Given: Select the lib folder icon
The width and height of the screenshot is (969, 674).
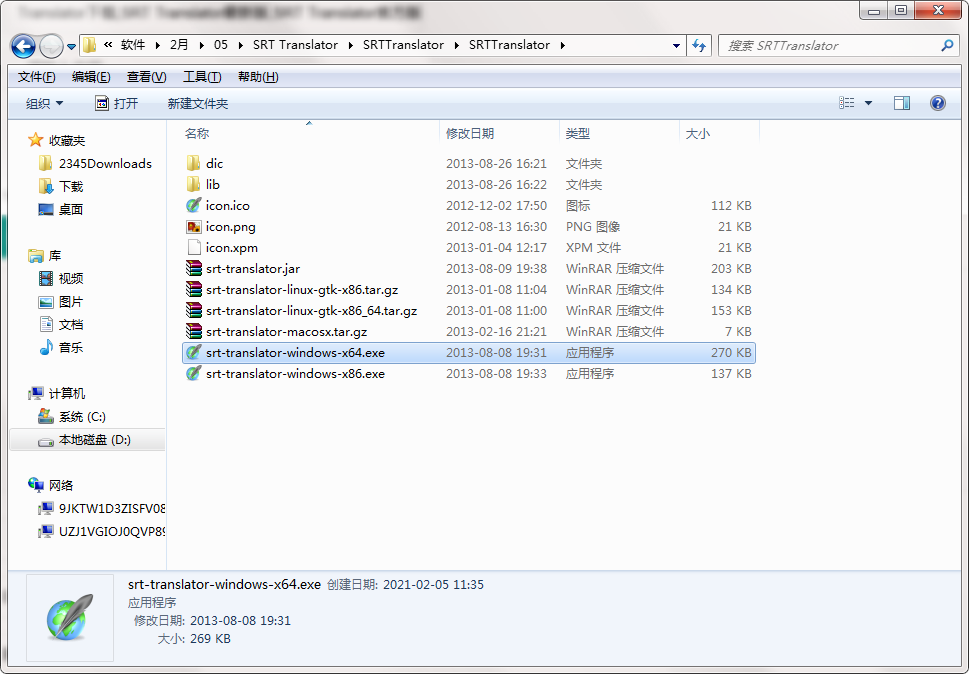Looking at the screenshot, I should (193, 184).
